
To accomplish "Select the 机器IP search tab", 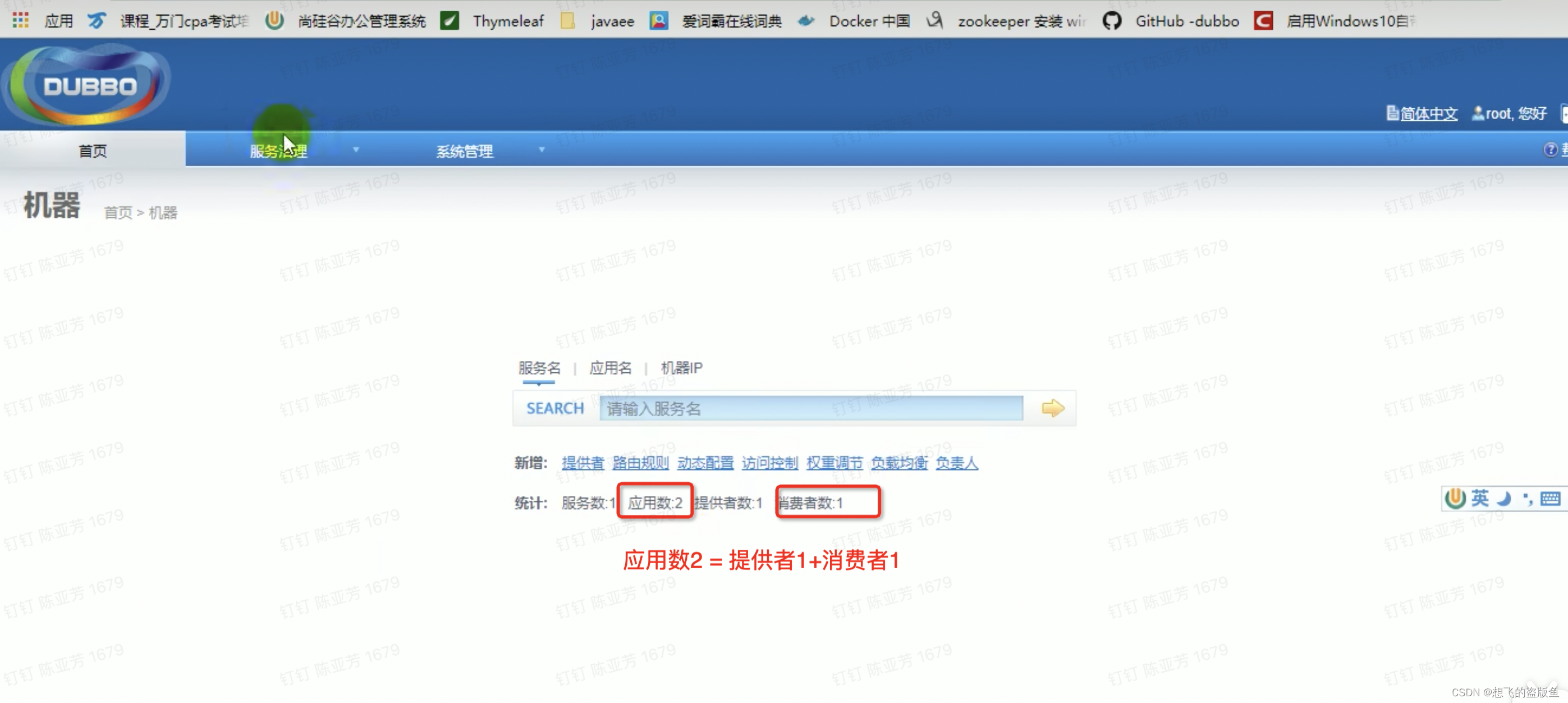I will (681, 368).
